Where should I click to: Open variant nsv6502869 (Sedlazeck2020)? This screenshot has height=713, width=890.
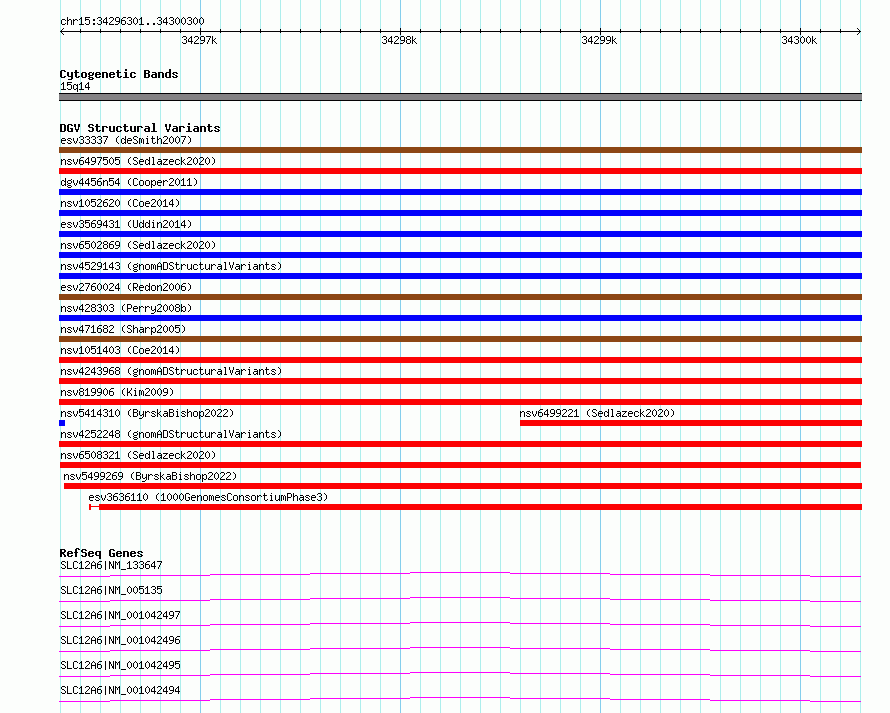click(x=138, y=245)
